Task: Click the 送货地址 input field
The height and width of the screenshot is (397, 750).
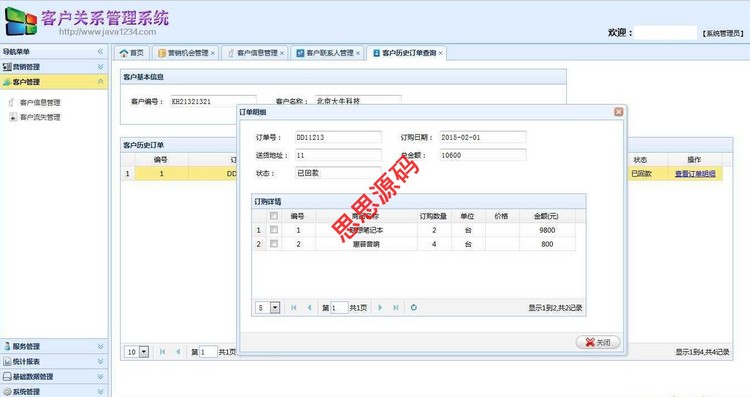Action: [338, 155]
